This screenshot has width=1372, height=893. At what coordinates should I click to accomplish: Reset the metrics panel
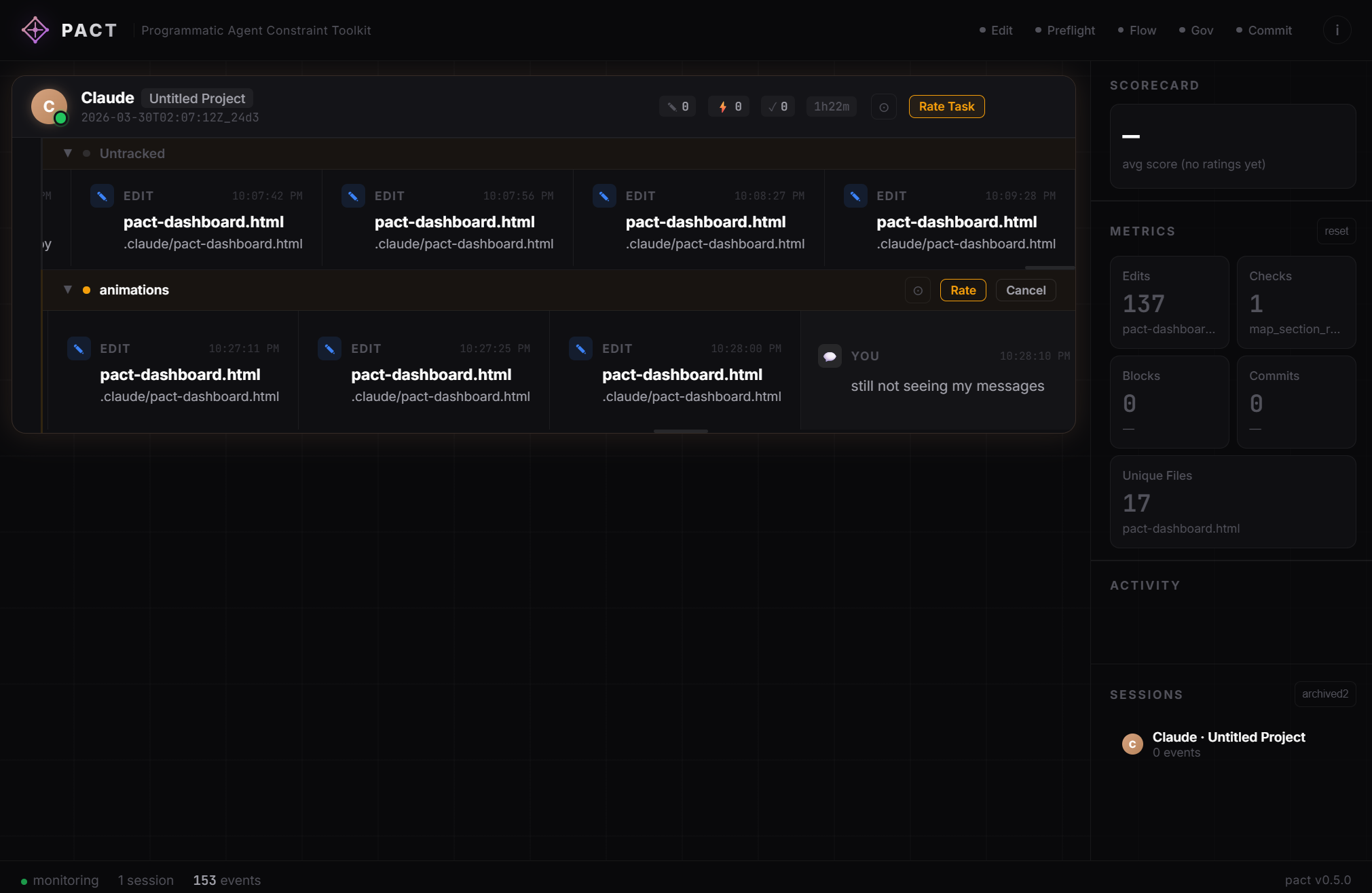(x=1336, y=231)
